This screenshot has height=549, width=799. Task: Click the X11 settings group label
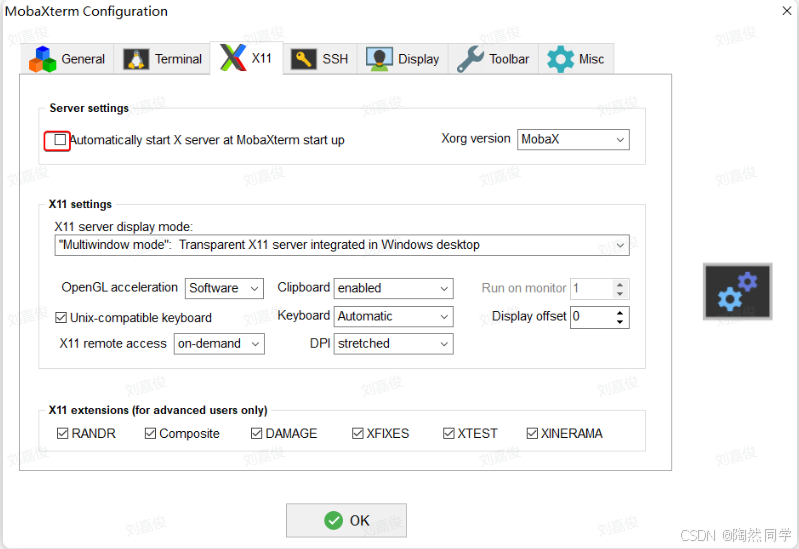pyautogui.click(x=80, y=204)
